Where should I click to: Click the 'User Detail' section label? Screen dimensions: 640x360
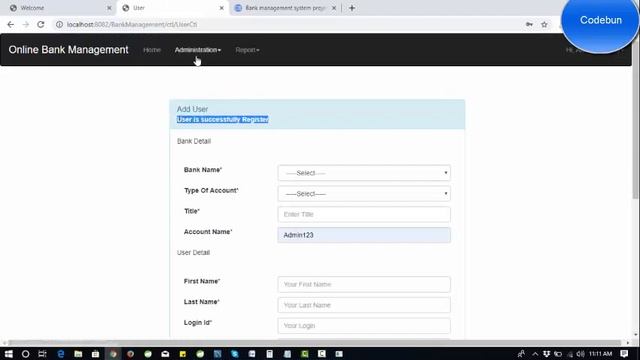[x=193, y=253]
